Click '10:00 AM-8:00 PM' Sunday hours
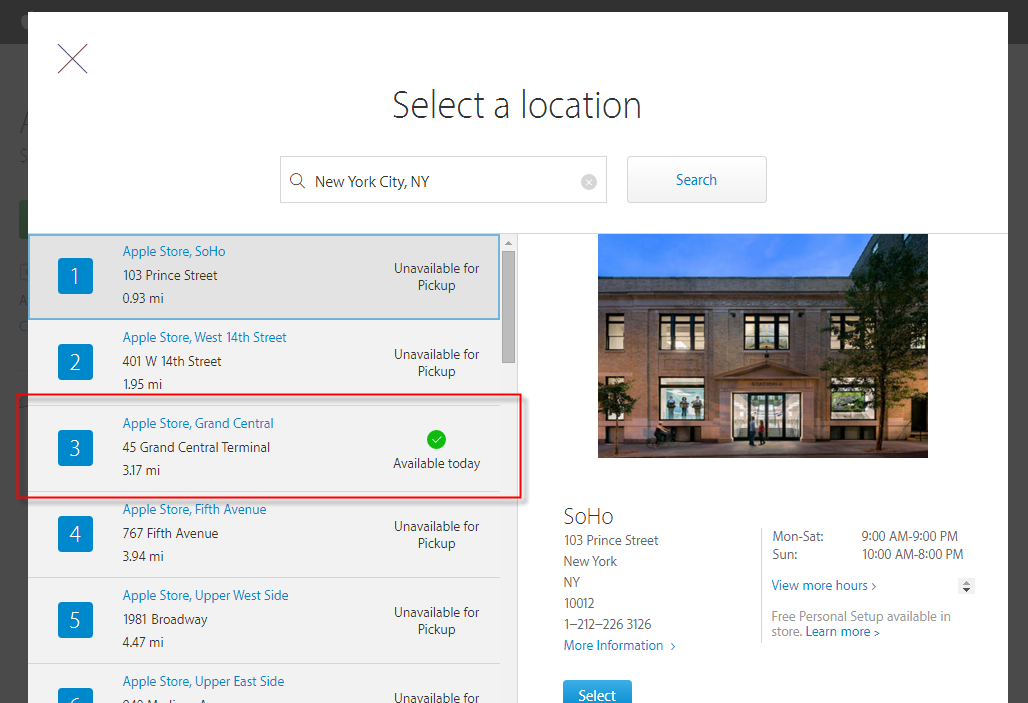The image size is (1028, 703). click(x=913, y=554)
